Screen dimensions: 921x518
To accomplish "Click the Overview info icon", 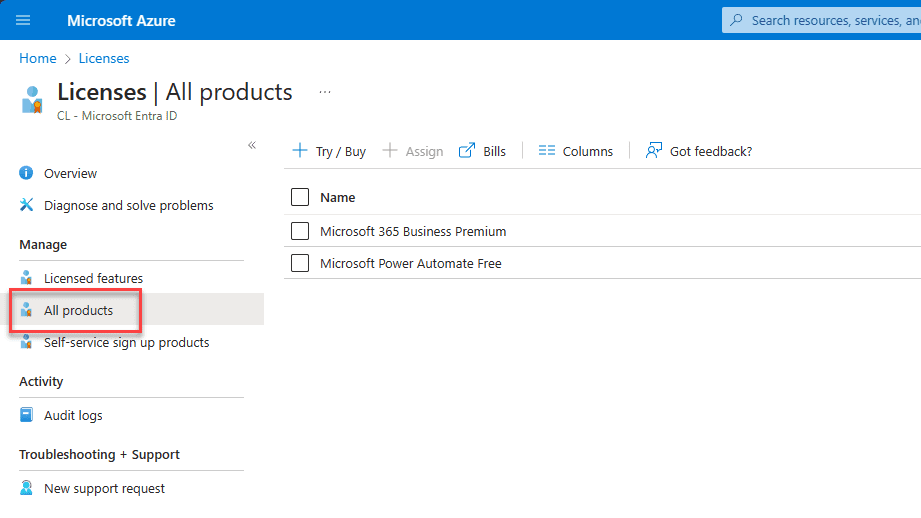I will coord(26,173).
